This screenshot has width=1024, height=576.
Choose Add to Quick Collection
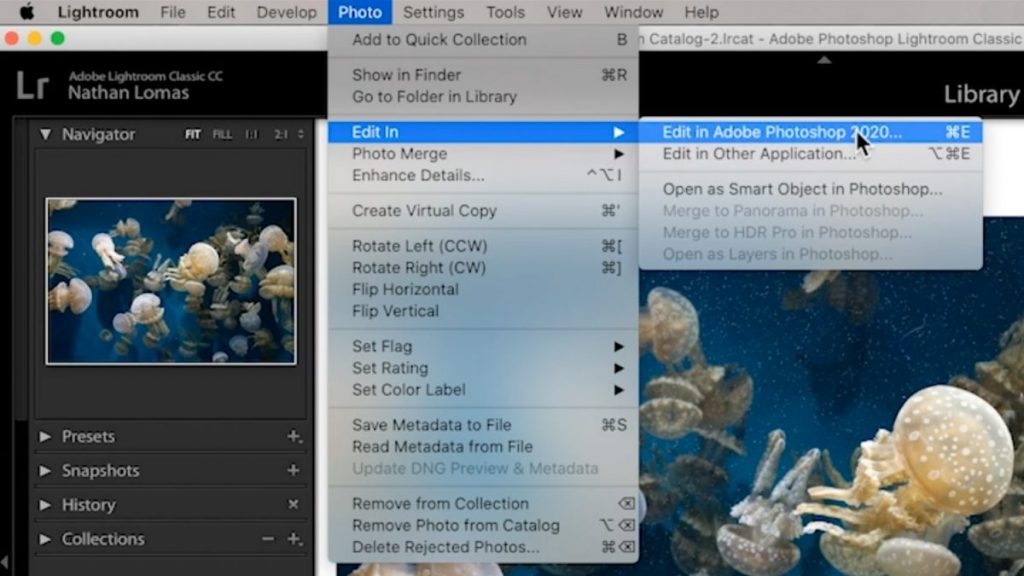483,40
